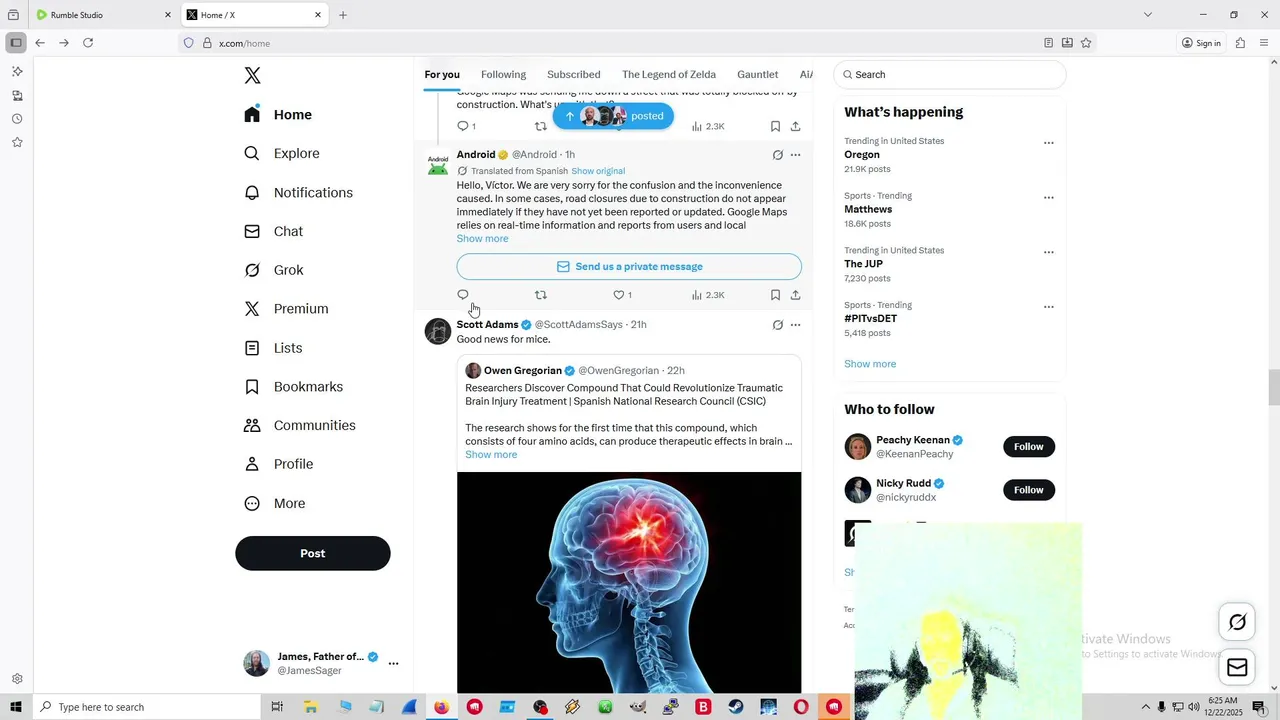This screenshot has width=1280, height=720.
Task: Open Profile in the sidebar
Action: pyautogui.click(x=278, y=465)
